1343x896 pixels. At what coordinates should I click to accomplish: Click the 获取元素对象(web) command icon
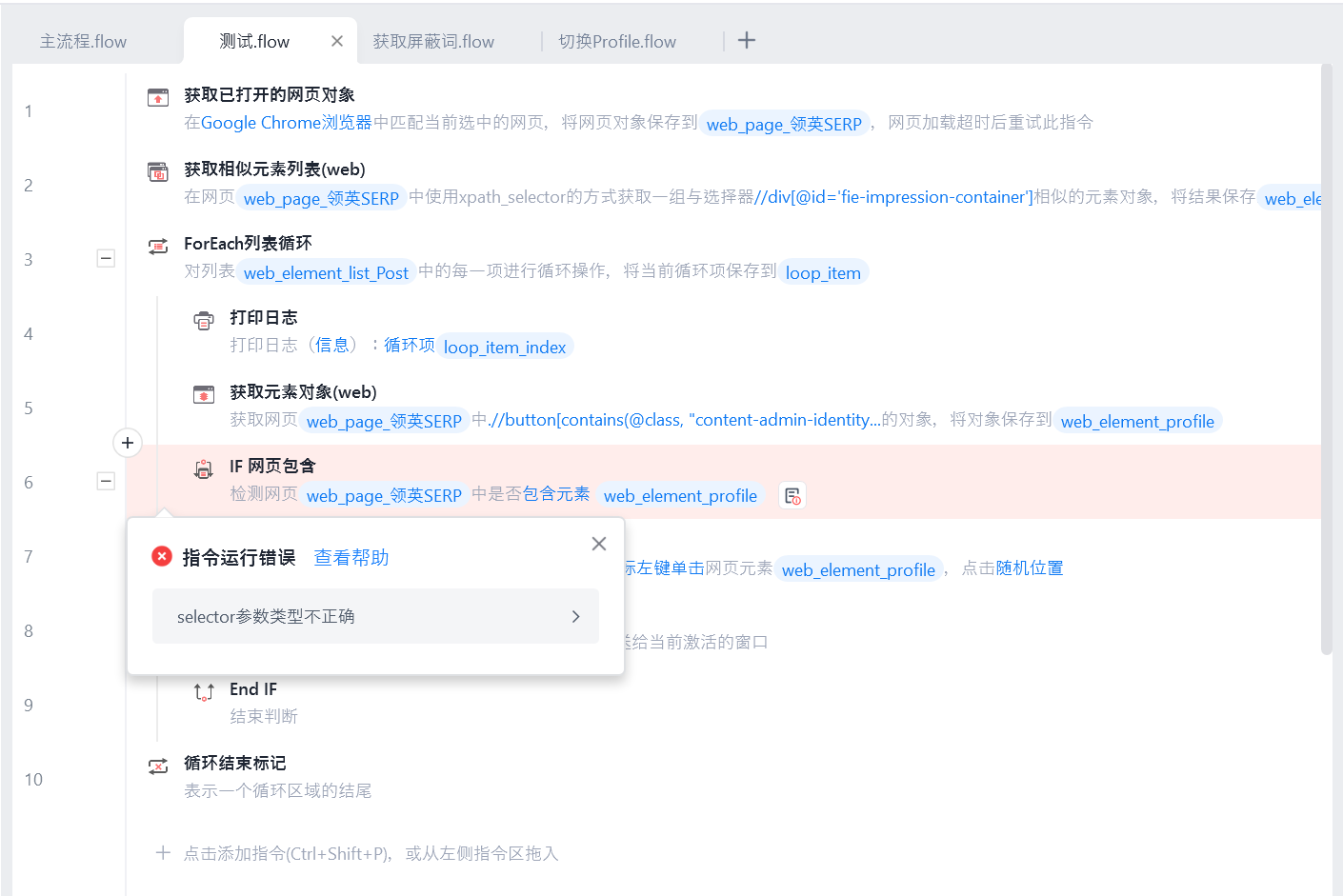(x=204, y=394)
